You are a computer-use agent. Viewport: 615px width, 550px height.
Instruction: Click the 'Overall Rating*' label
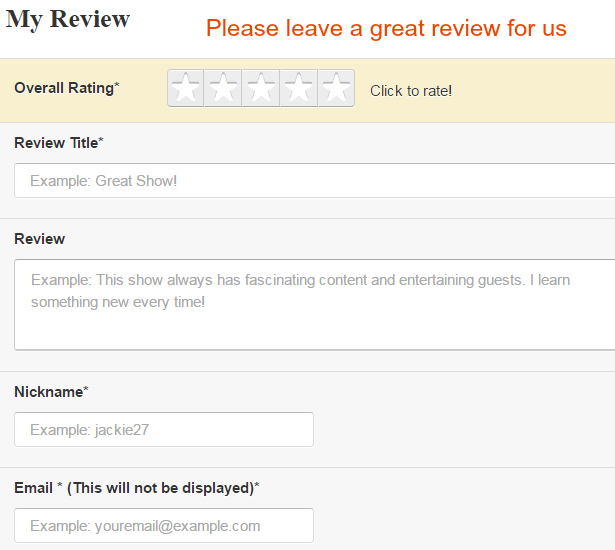point(67,88)
